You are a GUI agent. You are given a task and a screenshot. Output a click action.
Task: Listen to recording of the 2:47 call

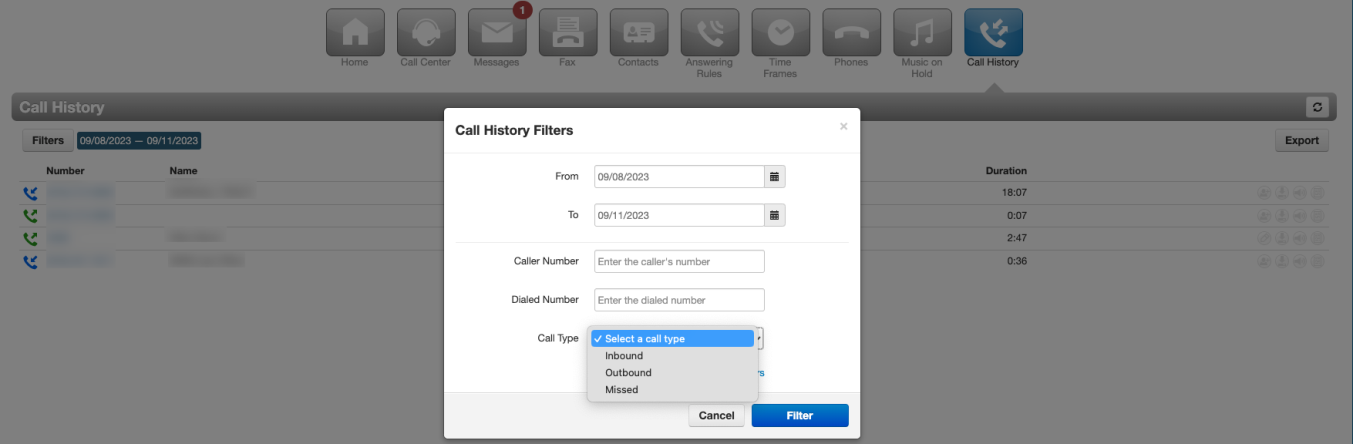coord(1300,238)
